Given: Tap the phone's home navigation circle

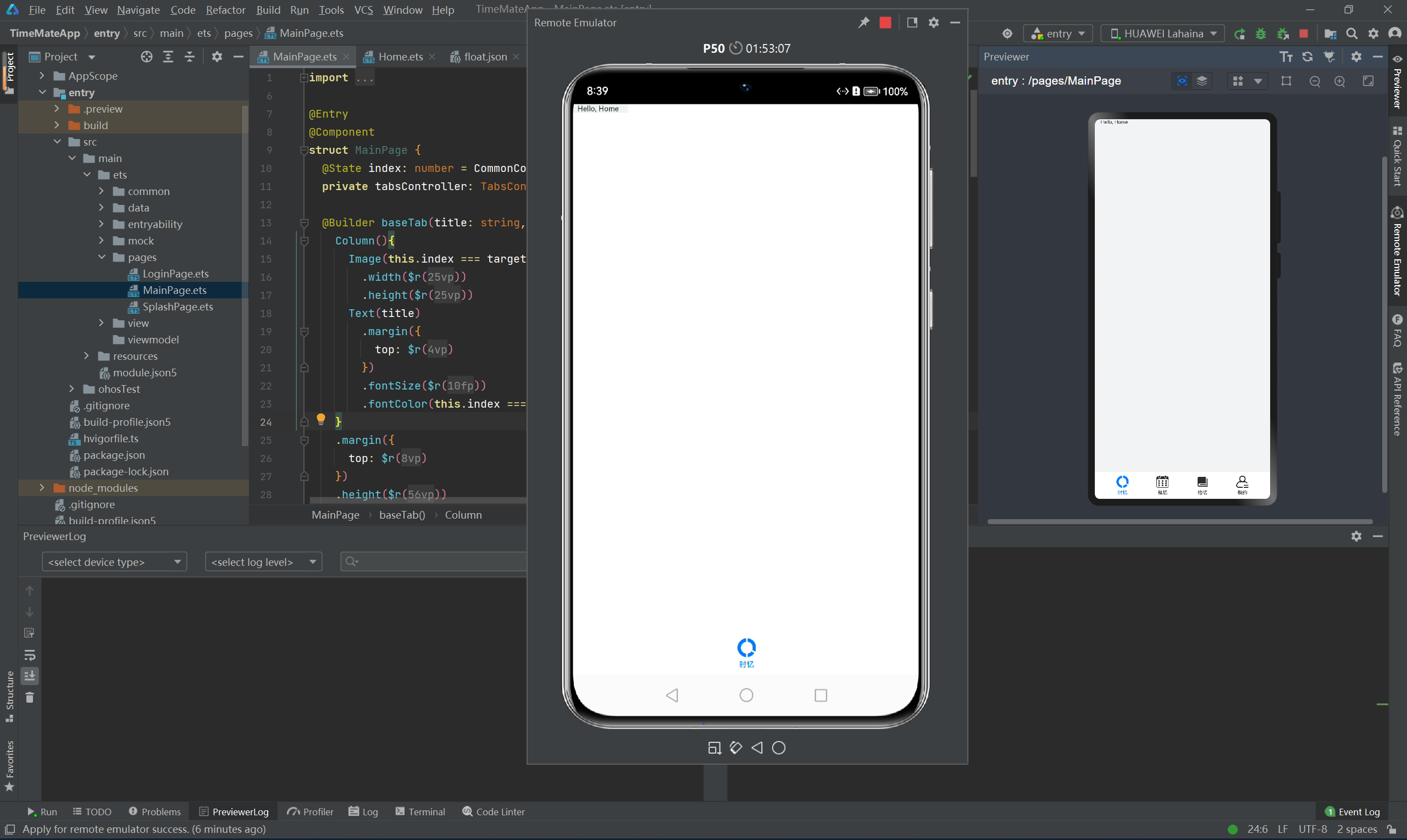Looking at the screenshot, I should 746,695.
